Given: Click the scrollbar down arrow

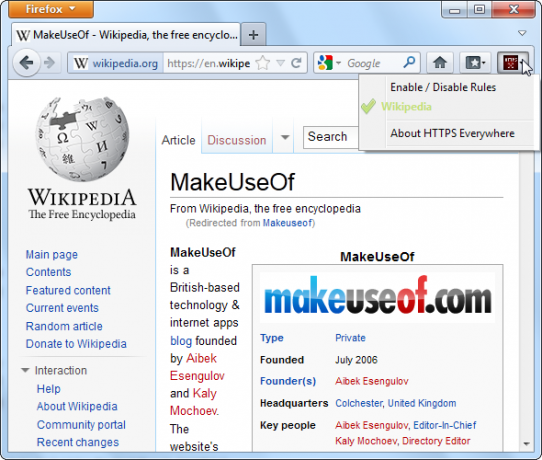Looking at the screenshot, I should [x=526, y=444].
